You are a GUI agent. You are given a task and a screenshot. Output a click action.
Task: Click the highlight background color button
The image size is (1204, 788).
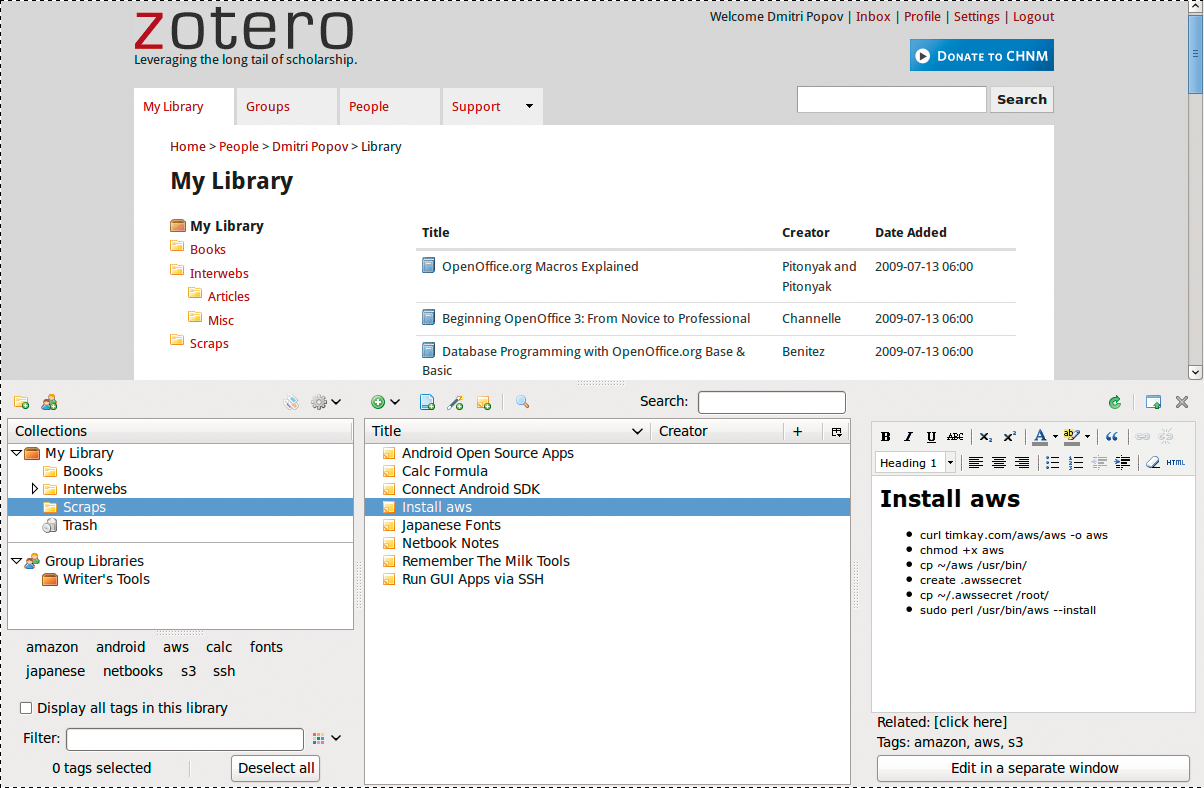(x=1072, y=436)
